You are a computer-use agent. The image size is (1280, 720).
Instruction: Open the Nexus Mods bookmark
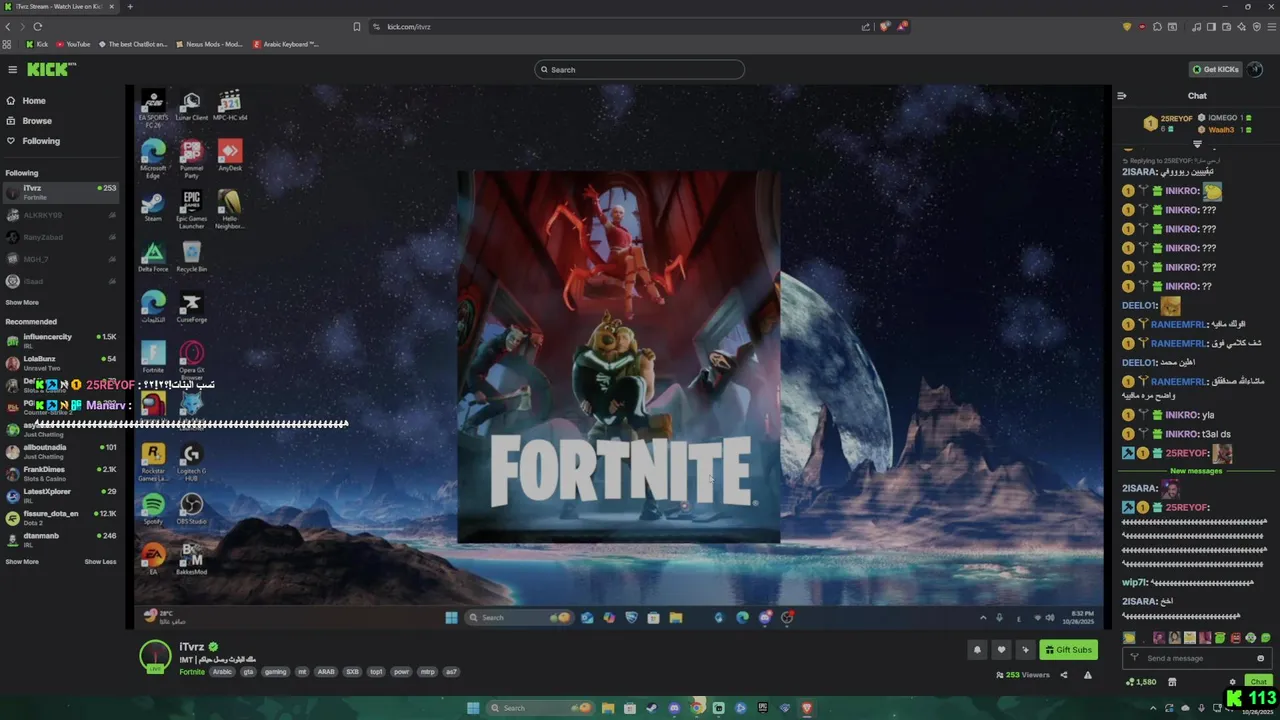coord(210,44)
